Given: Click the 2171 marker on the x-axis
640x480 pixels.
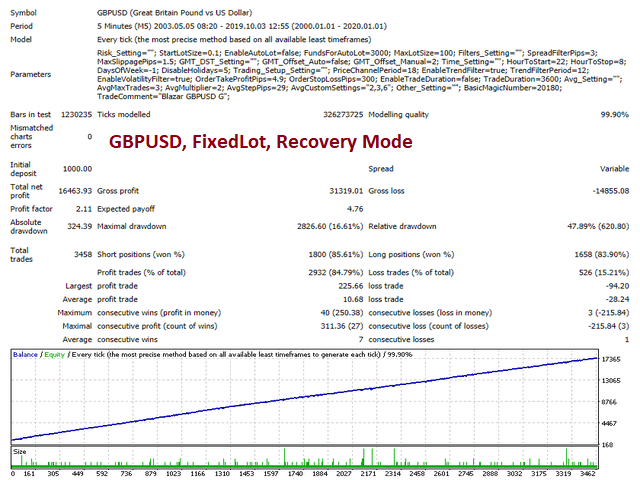Looking at the screenshot, I should (367, 472).
